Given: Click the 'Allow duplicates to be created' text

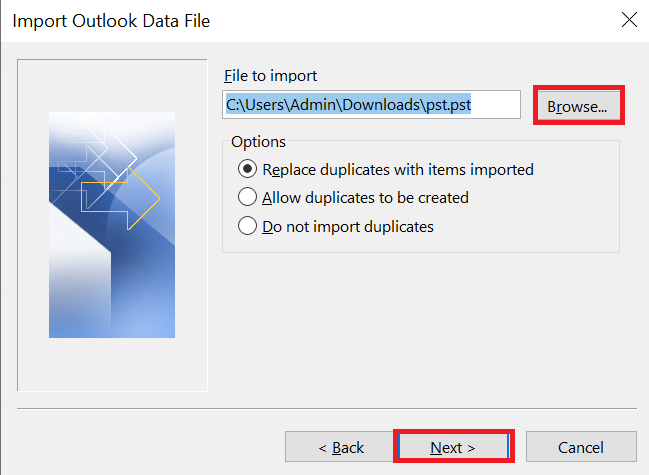Looking at the screenshot, I should (x=365, y=198).
